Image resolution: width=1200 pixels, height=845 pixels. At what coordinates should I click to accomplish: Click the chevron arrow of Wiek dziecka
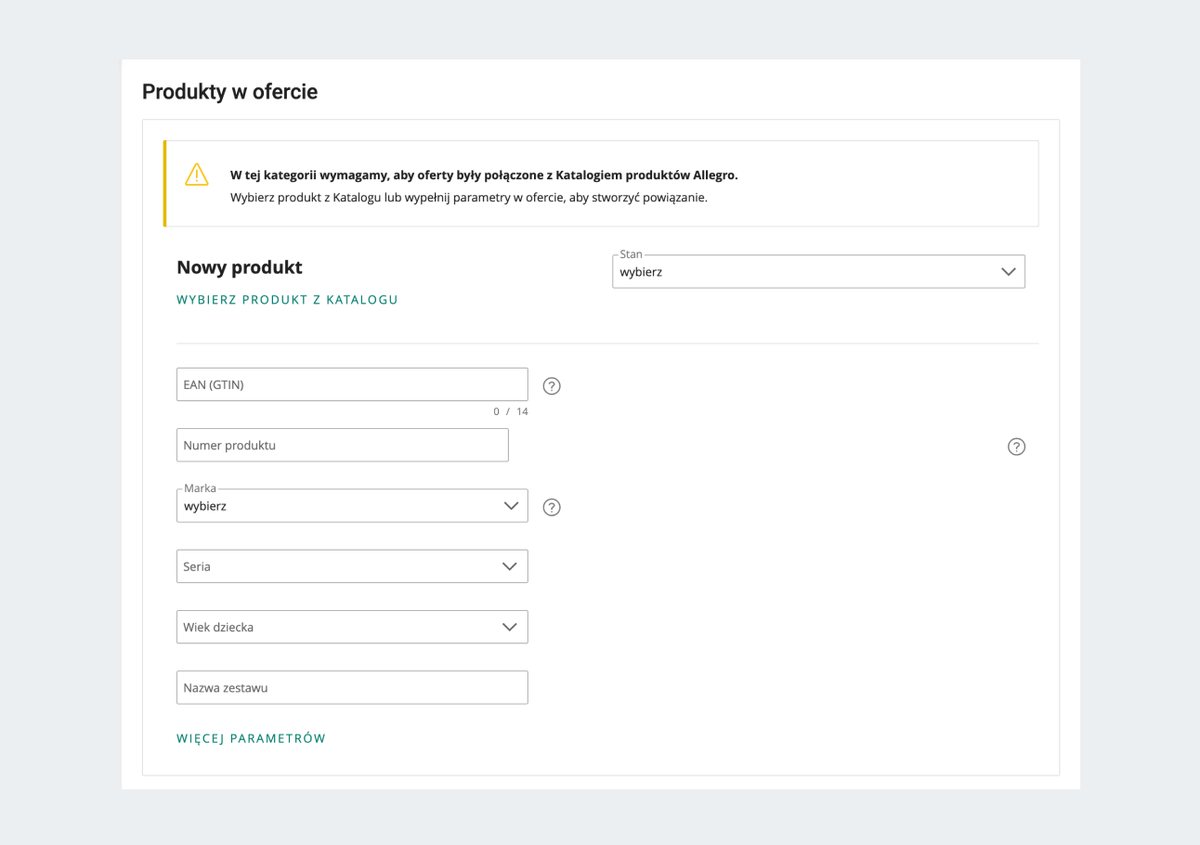[510, 627]
